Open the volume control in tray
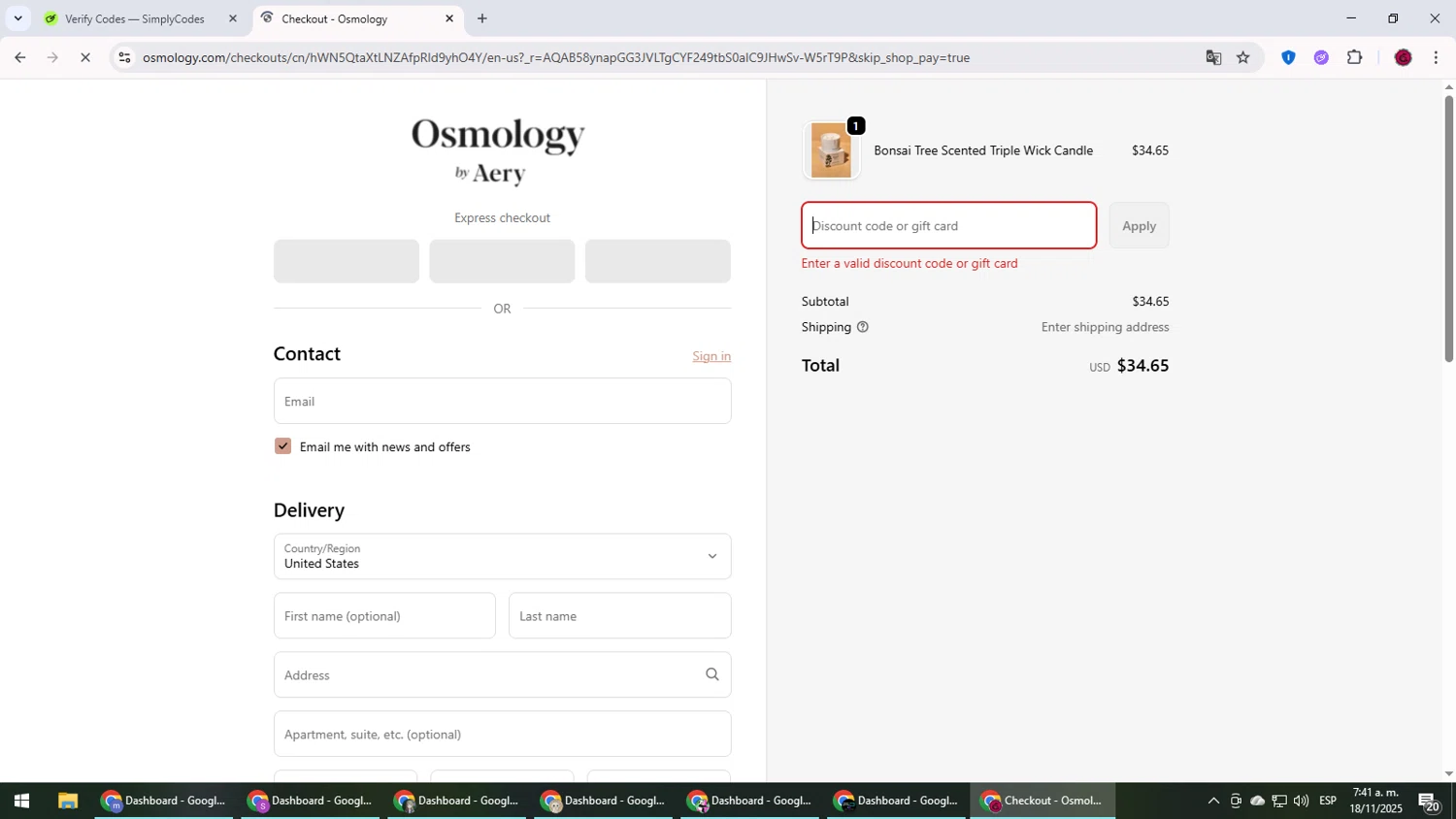The height and width of the screenshot is (819, 1456). 1301,801
